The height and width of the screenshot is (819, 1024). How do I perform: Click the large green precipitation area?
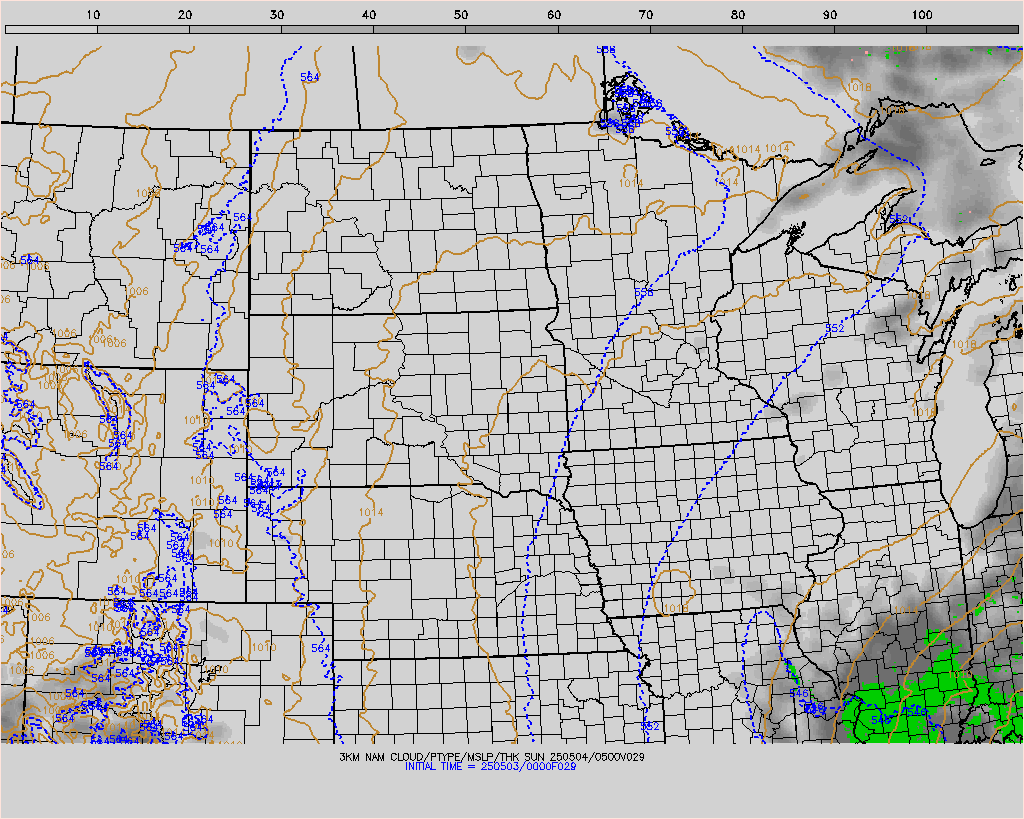pos(914,699)
